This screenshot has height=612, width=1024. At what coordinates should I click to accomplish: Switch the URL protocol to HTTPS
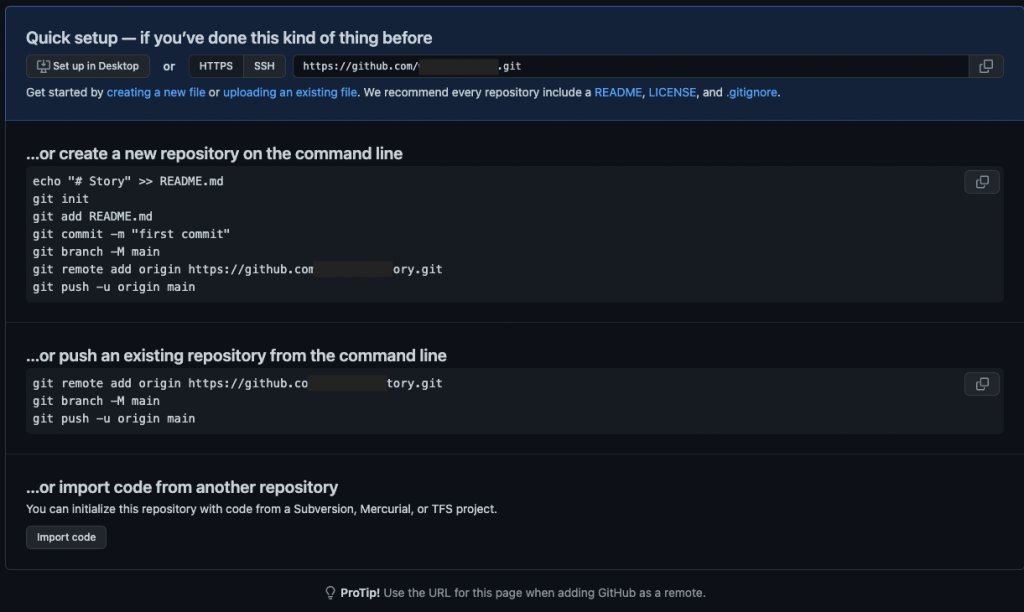[x=216, y=66]
